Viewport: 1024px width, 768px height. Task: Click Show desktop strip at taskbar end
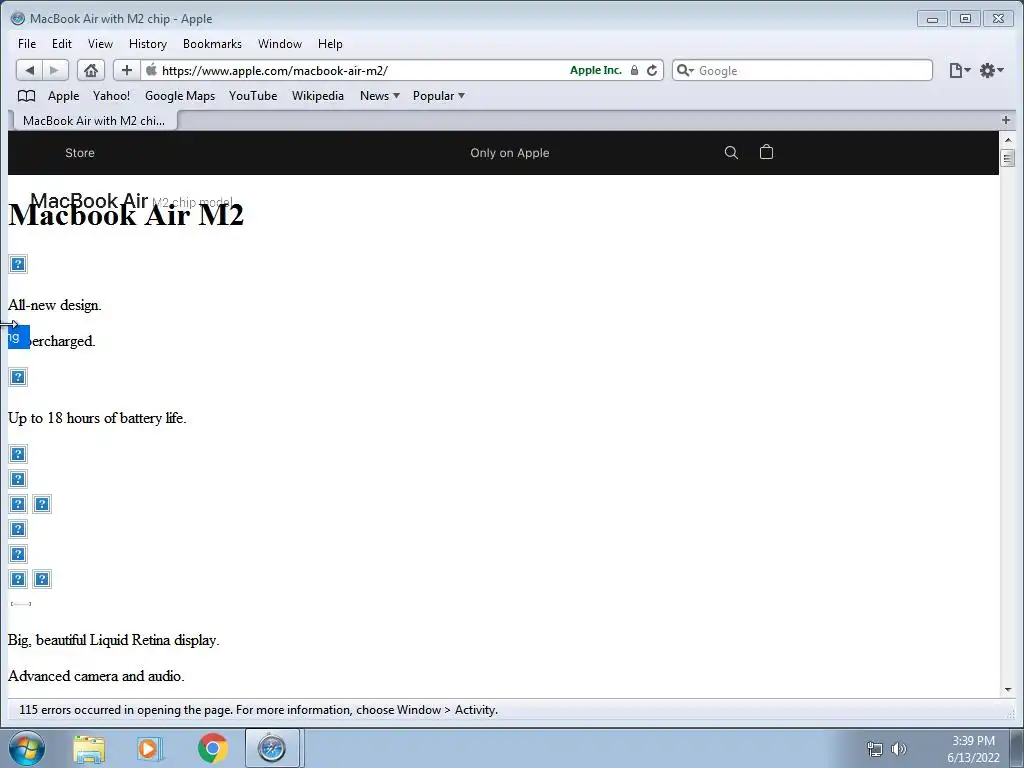click(x=1017, y=749)
